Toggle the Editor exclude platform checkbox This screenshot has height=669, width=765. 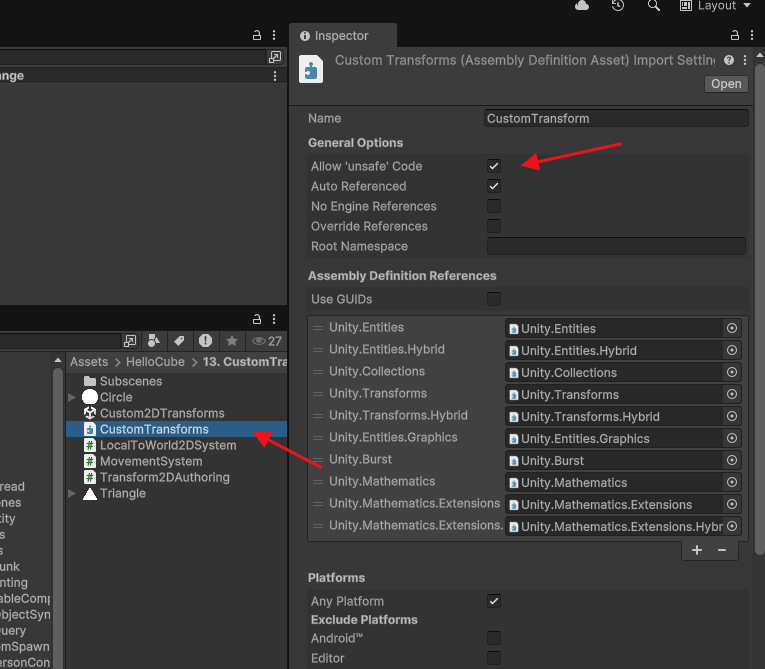(x=494, y=658)
